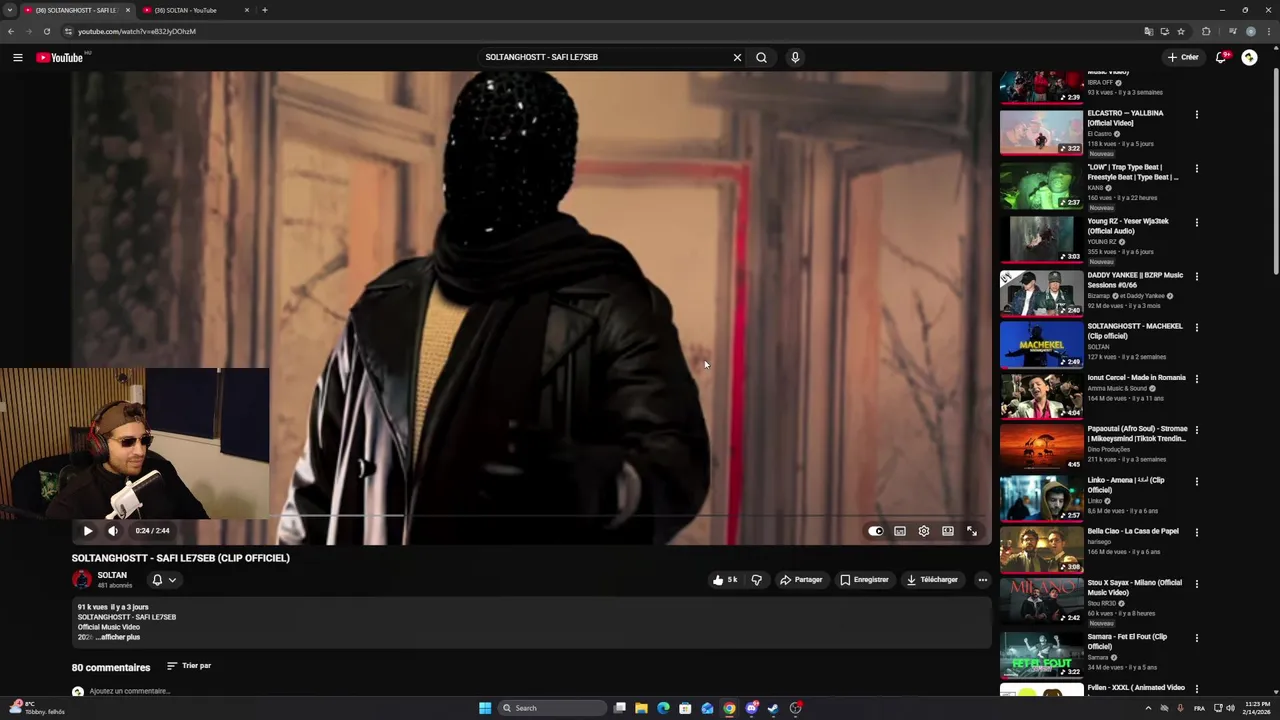This screenshot has width=1280, height=720.
Task: Open options for Samara - Fet El Fout
Action: point(1196,638)
